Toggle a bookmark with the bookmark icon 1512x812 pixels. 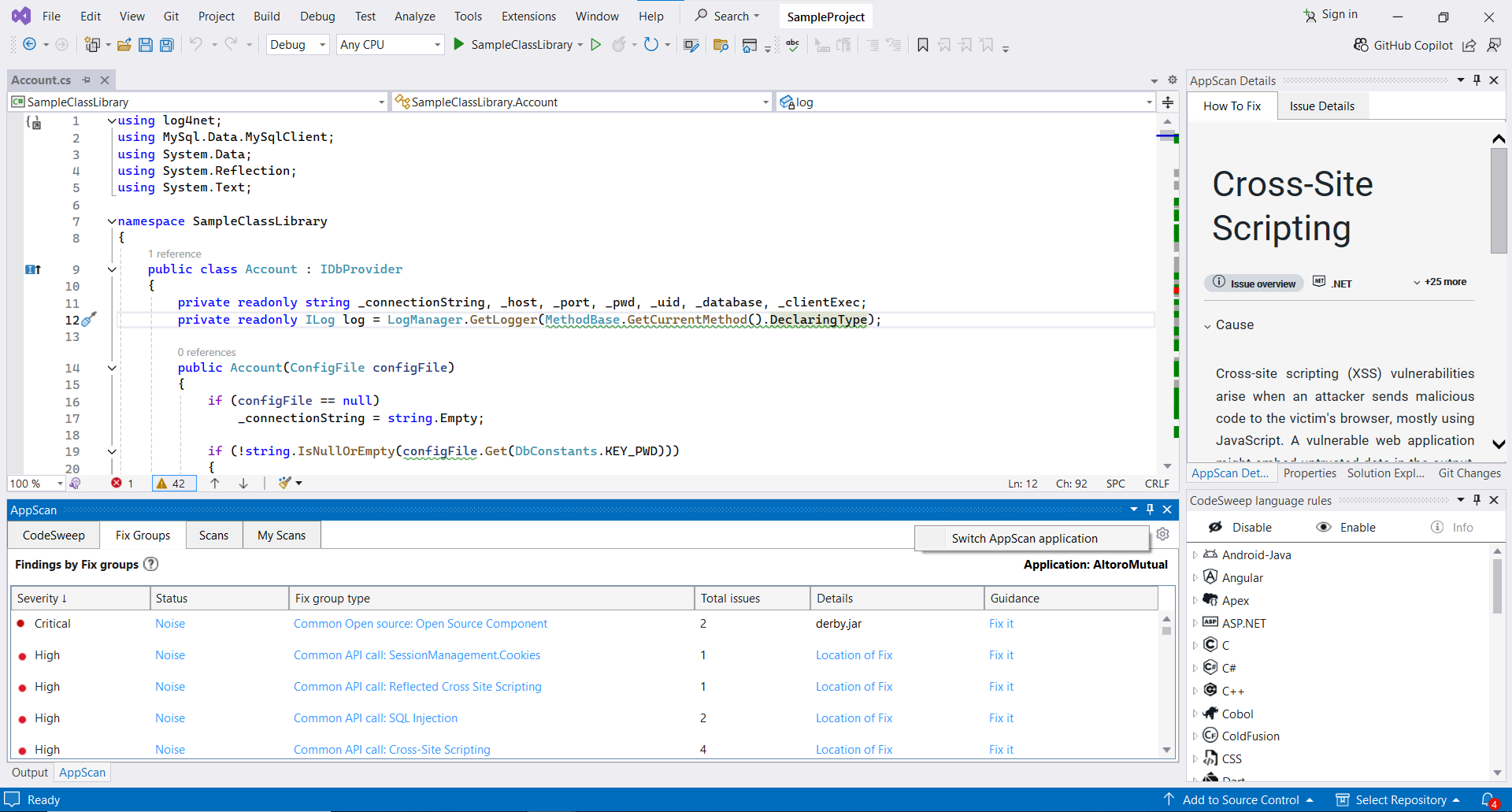[923, 45]
